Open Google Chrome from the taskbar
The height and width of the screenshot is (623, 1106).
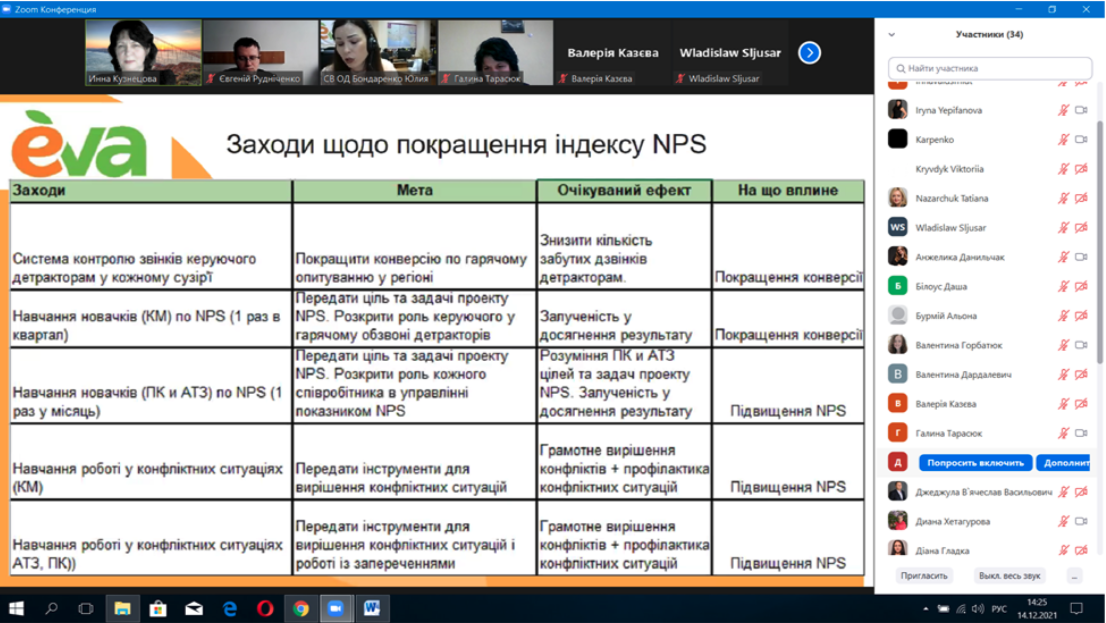point(301,608)
